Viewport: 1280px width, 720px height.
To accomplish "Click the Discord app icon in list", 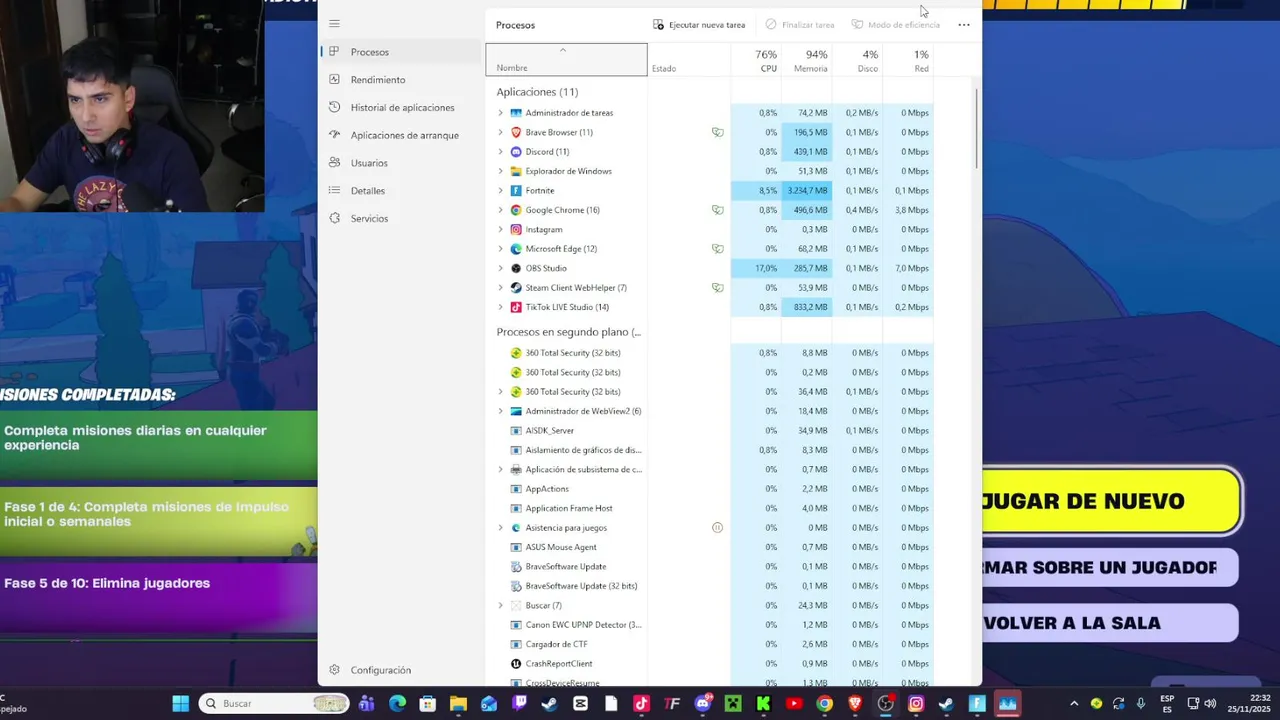I will pos(516,152).
